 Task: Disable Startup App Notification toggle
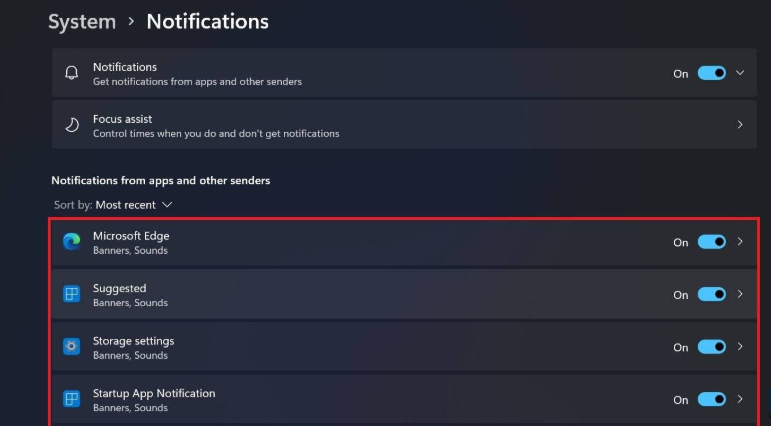(711, 400)
